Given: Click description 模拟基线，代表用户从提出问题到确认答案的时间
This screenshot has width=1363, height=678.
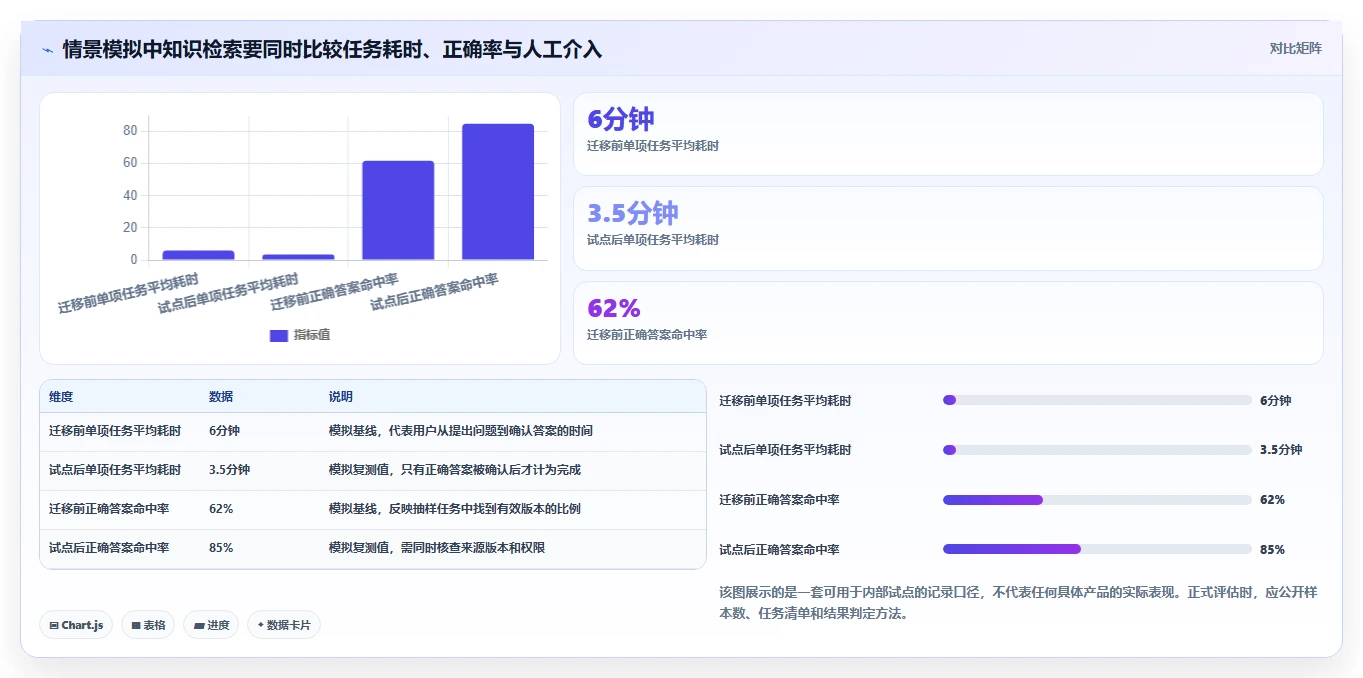Looking at the screenshot, I should (x=461, y=431).
